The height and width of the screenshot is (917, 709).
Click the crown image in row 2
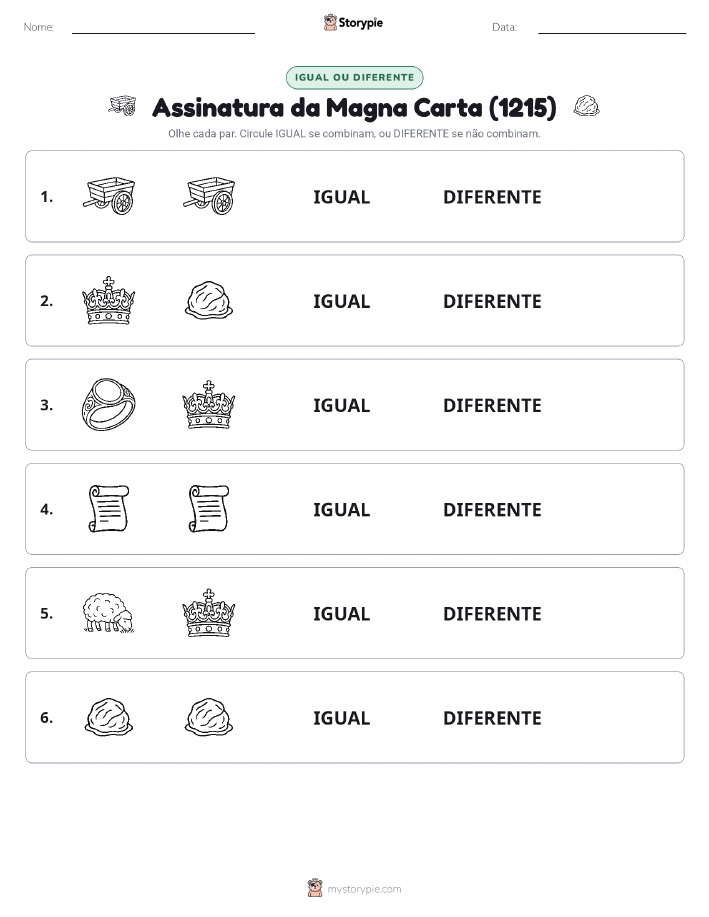click(x=109, y=301)
